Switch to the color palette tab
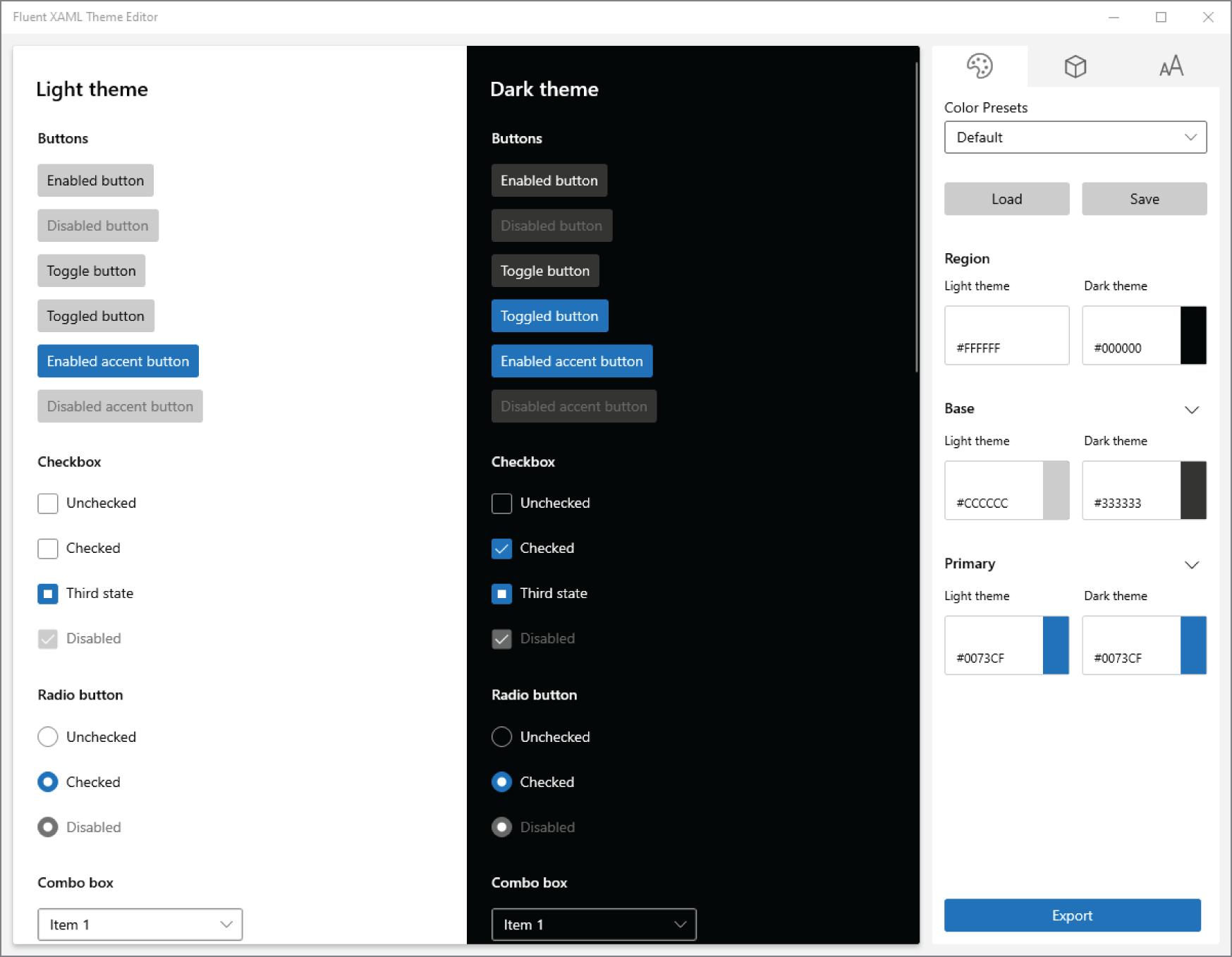Screen dimensions: 1232x957 point(980,66)
